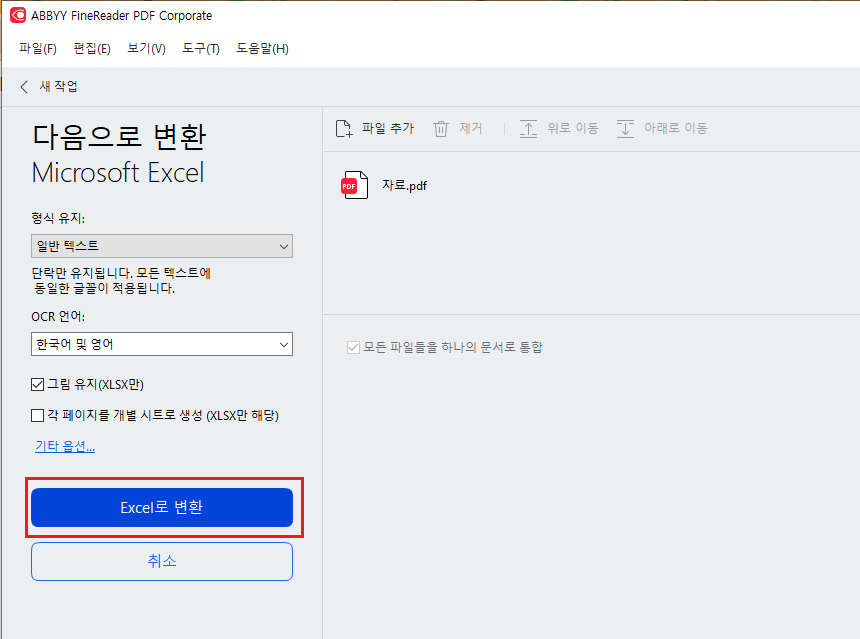Click the 아래로 이동 text label

tap(676, 128)
